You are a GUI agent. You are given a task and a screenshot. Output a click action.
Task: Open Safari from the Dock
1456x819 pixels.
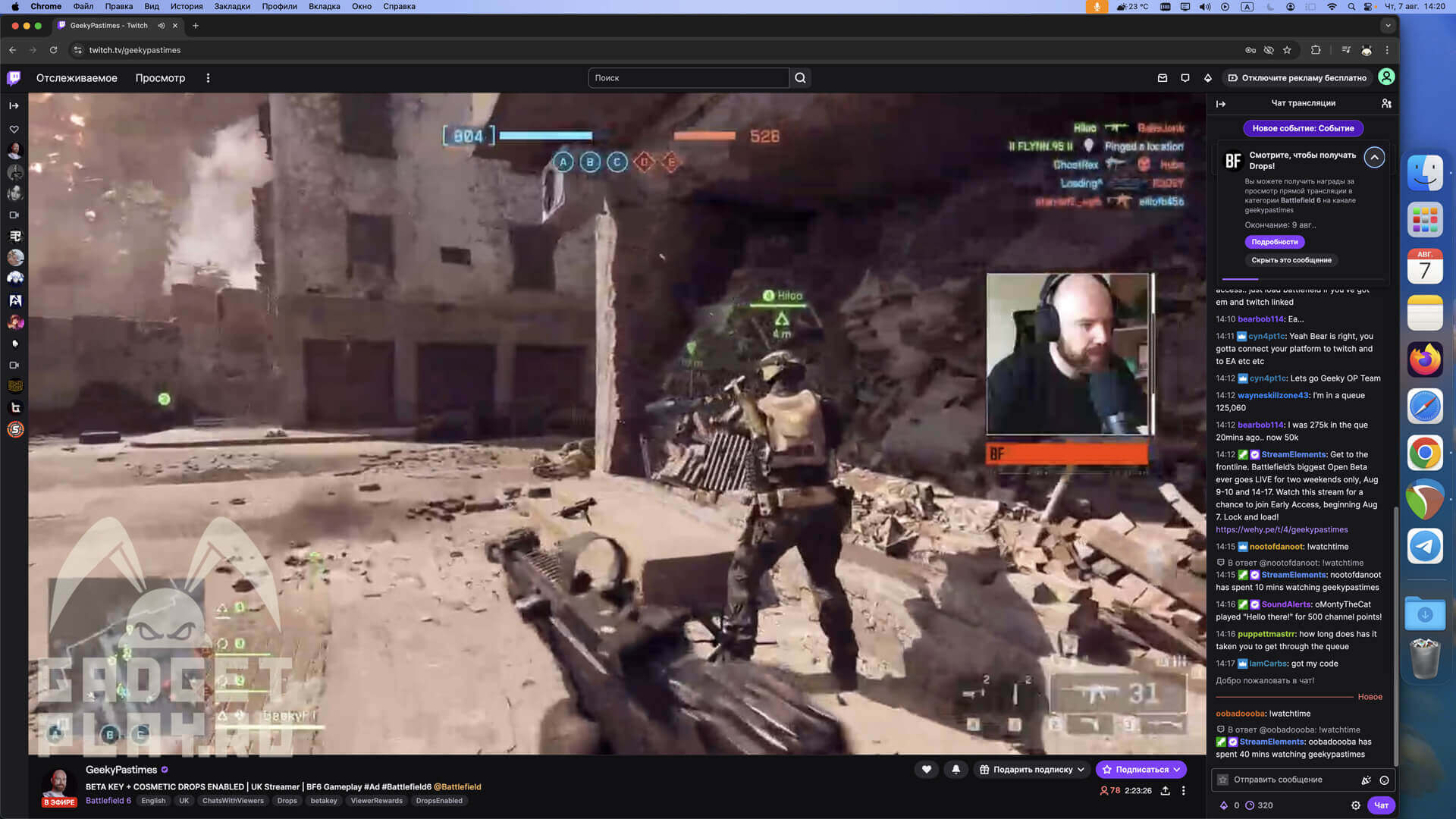pos(1425,406)
